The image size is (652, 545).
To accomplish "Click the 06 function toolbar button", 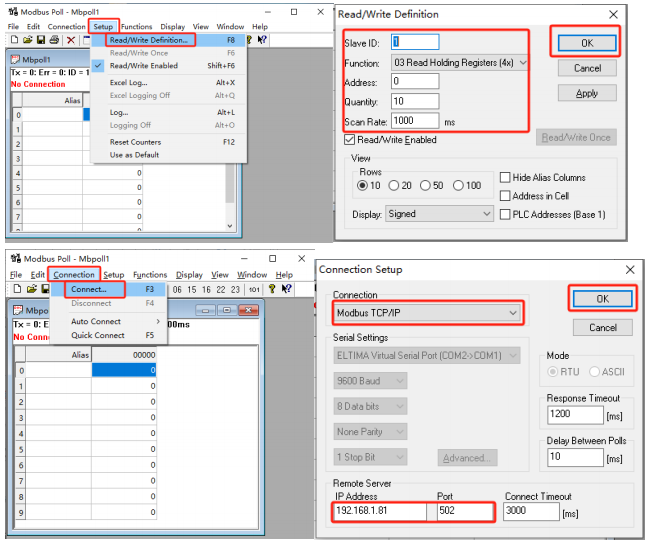I will point(177,290).
